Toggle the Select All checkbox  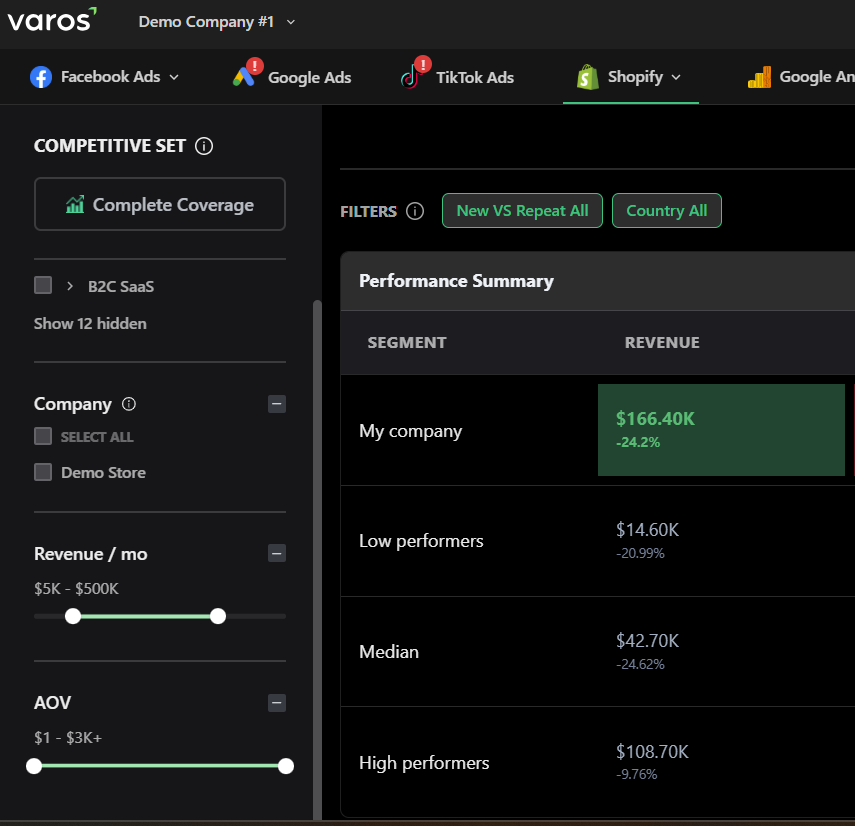tap(43, 436)
